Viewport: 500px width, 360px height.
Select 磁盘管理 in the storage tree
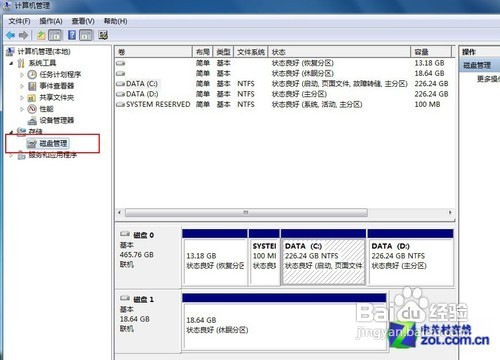pos(53,143)
